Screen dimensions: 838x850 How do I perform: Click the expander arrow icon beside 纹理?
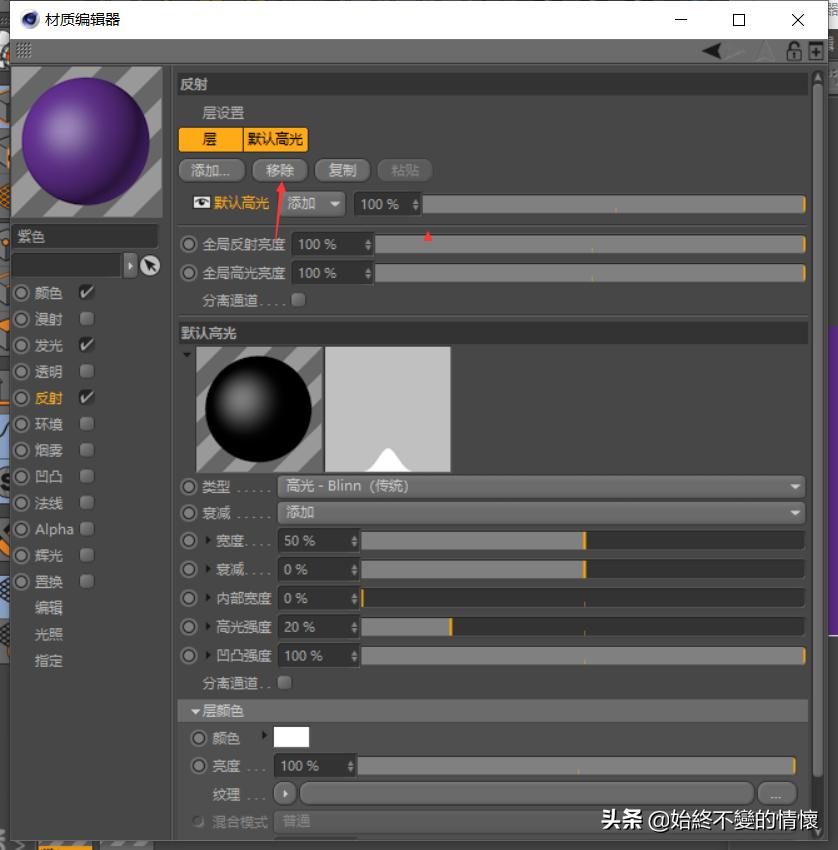click(284, 793)
